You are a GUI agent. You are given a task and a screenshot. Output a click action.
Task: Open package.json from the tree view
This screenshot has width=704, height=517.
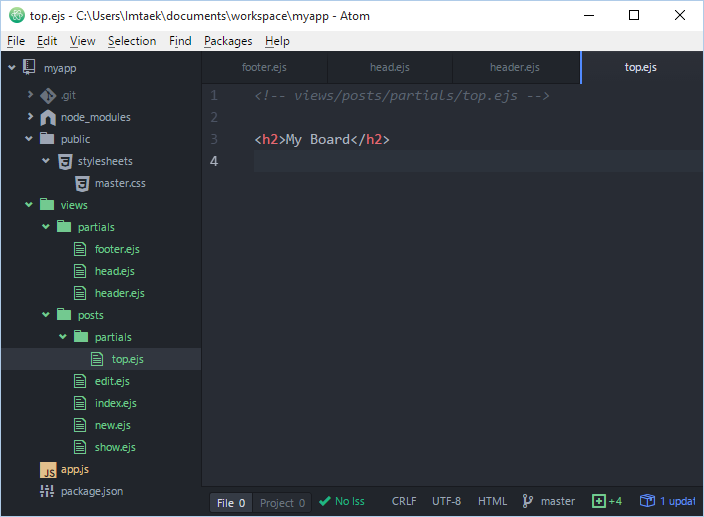click(x=92, y=491)
